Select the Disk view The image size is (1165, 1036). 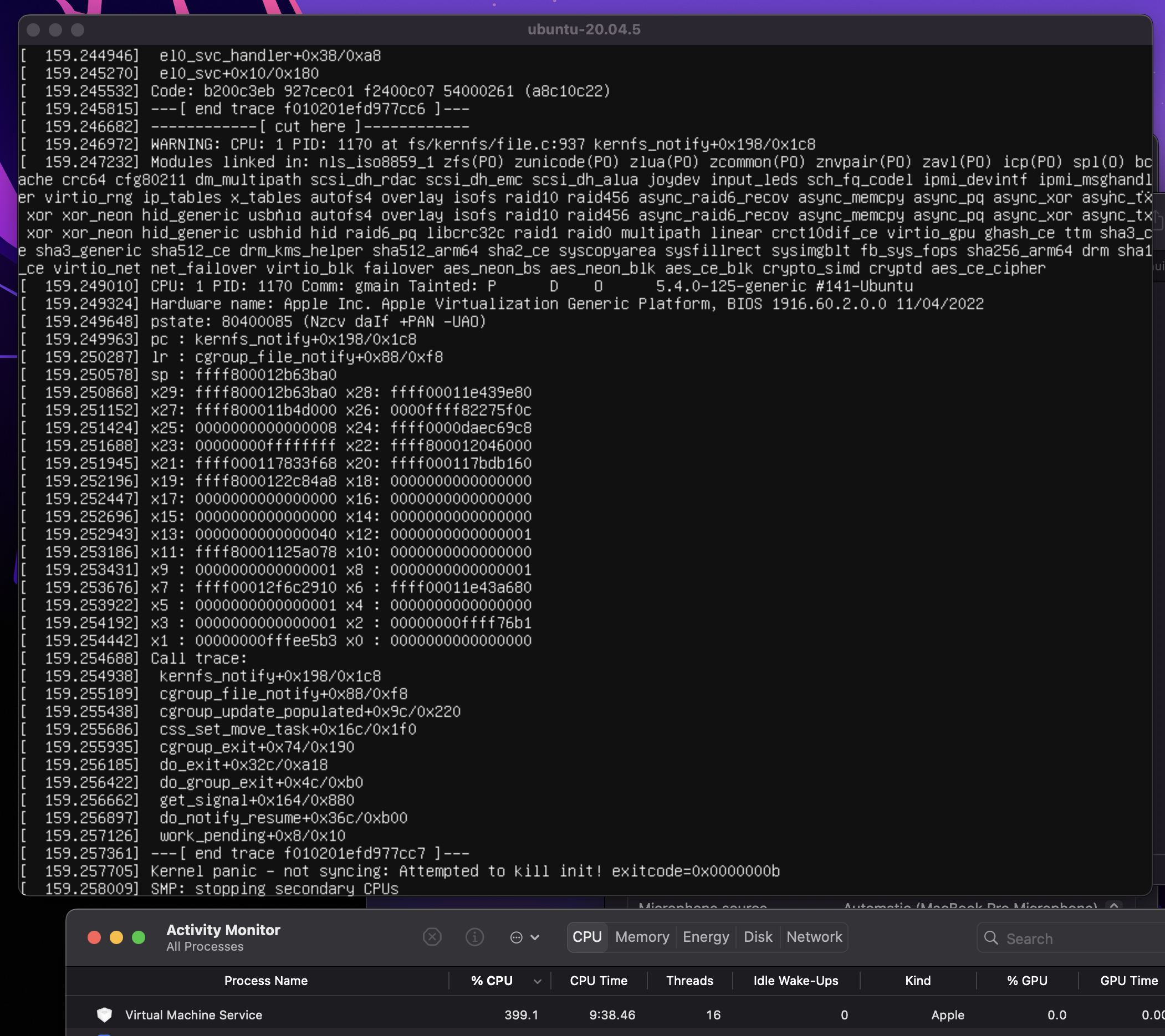758,937
